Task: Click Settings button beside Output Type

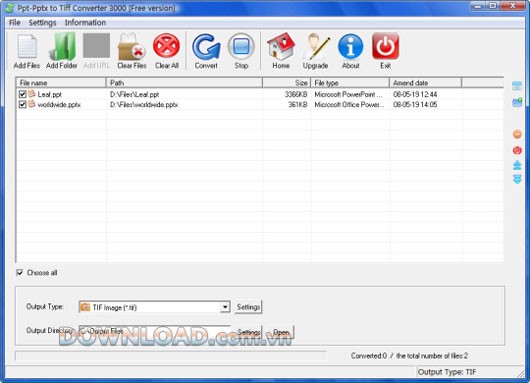Action: 248,307
